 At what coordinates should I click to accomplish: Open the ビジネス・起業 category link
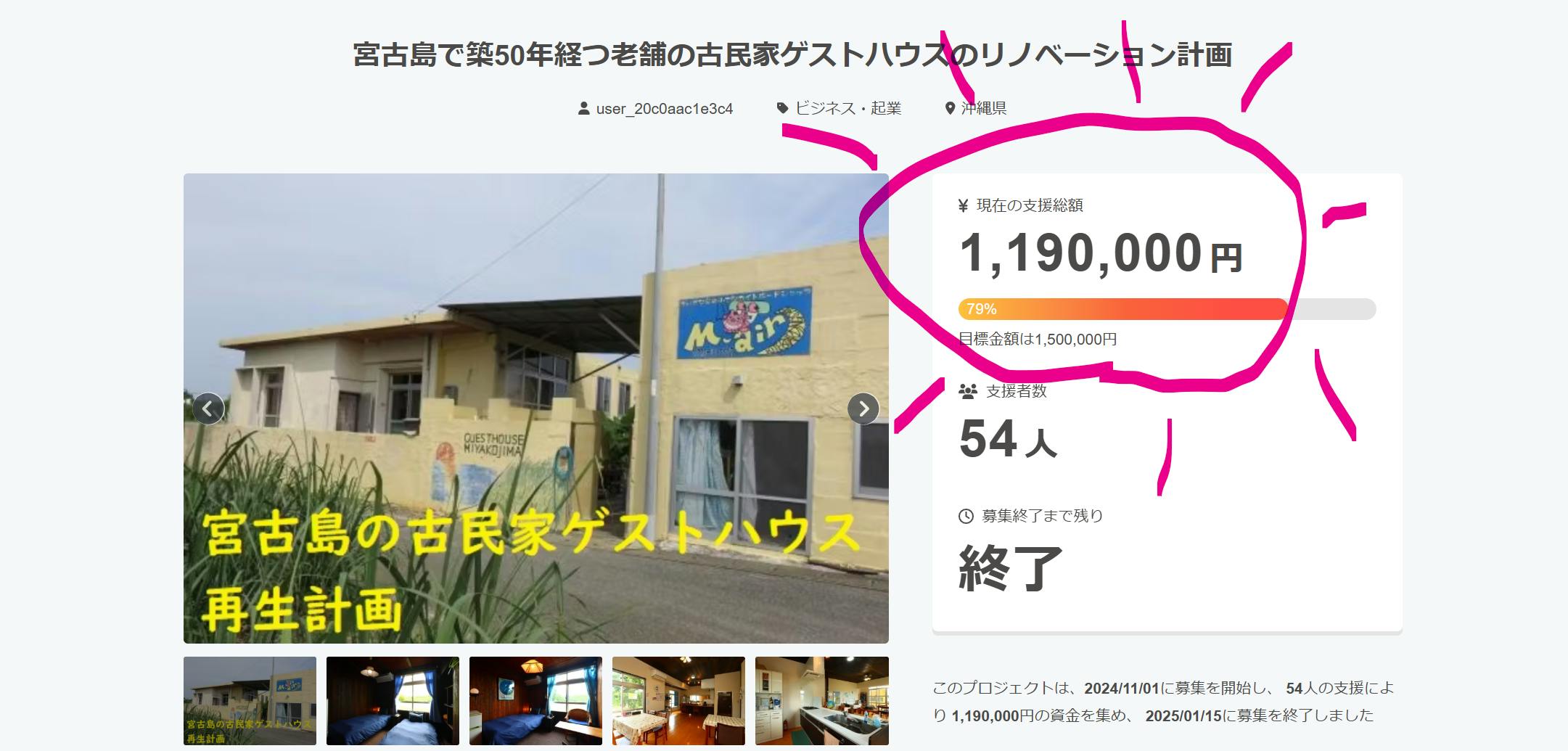[848, 108]
